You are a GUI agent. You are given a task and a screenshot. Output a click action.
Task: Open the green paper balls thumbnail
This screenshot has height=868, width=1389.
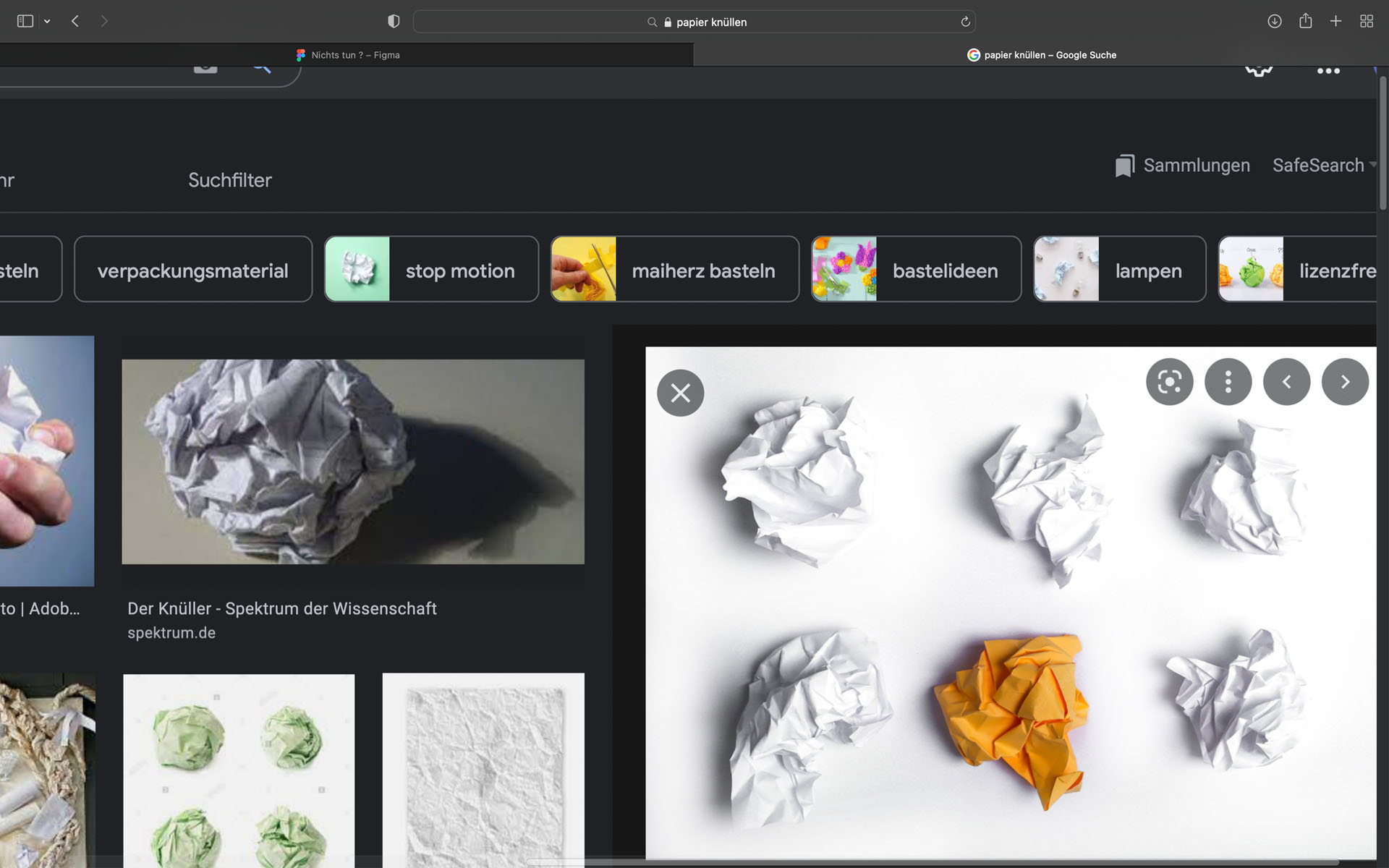coord(239,770)
